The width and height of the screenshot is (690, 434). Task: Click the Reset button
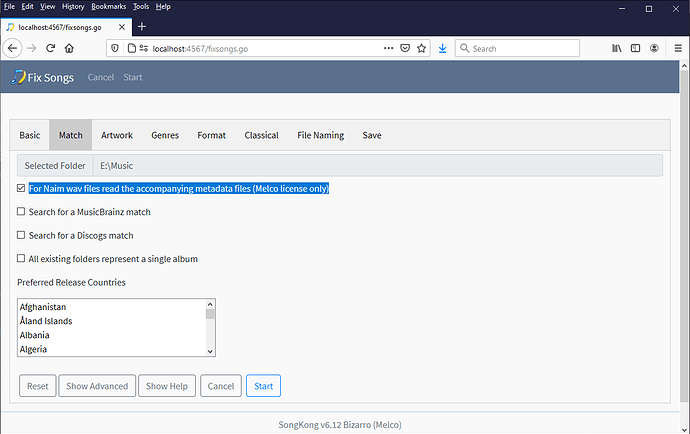[37, 386]
